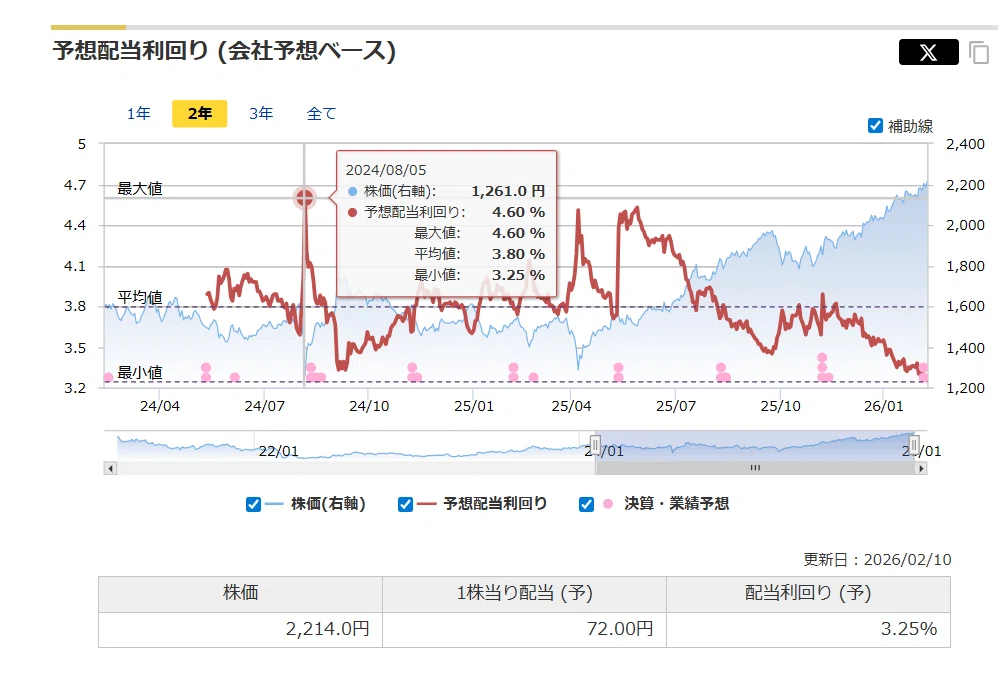1002x682 pixels.
Task: Click the 24/10 x-axis label
Action: (x=369, y=406)
